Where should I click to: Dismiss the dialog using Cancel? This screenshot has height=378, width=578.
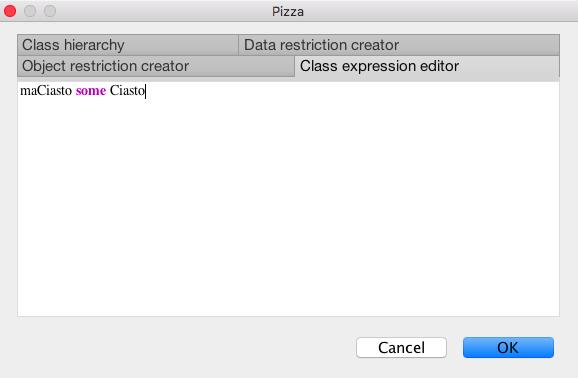tap(401, 347)
